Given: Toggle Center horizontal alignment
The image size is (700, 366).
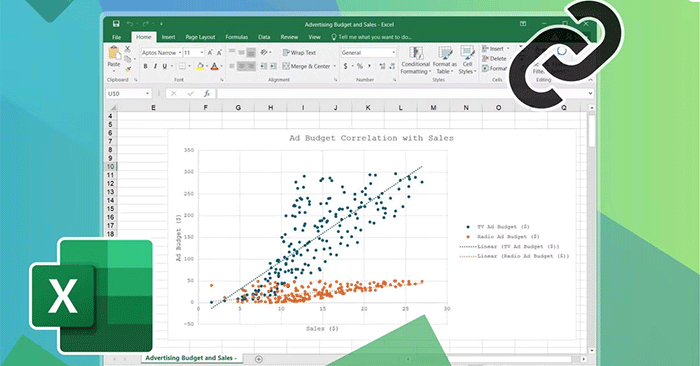Looking at the screenshot, I should pyautogui.click(x=242, y=66).
